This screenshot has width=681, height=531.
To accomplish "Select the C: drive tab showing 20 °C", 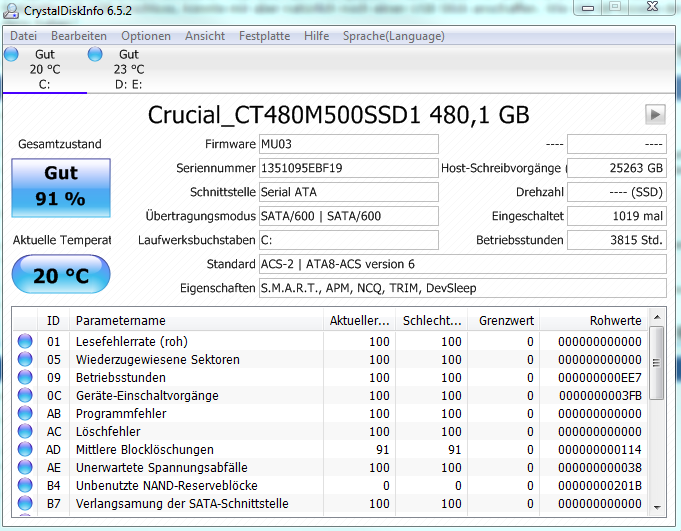I will tap(45, 69).
